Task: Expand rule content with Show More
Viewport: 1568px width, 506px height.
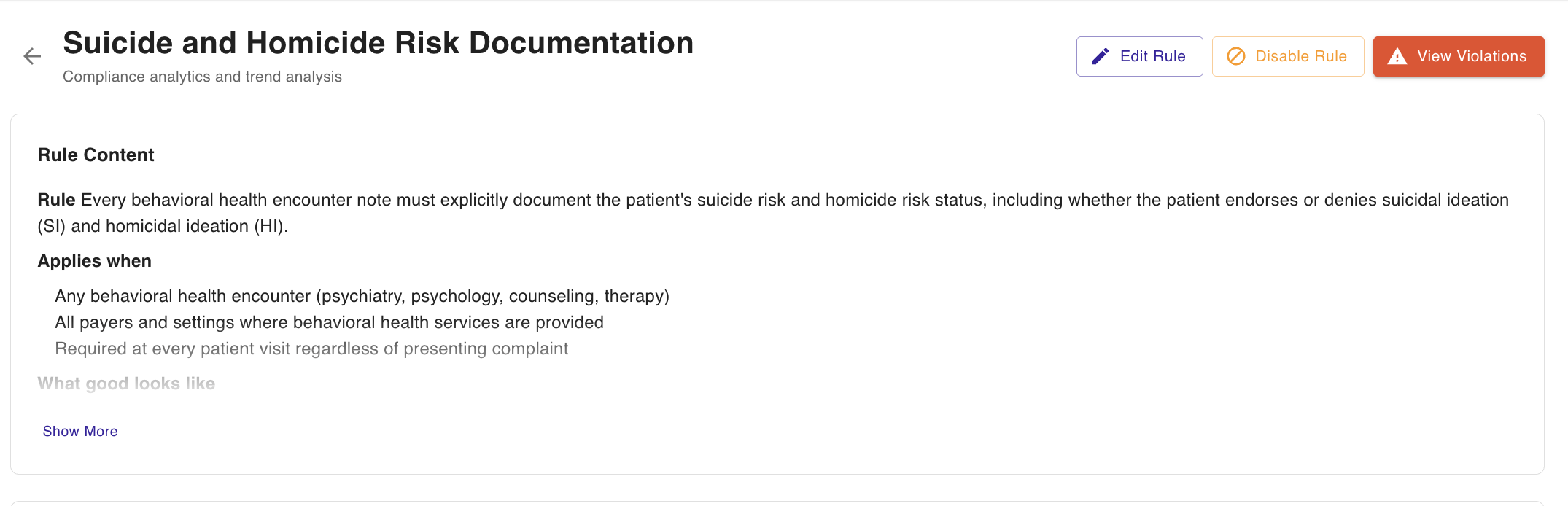Action: tap(80, 431)
